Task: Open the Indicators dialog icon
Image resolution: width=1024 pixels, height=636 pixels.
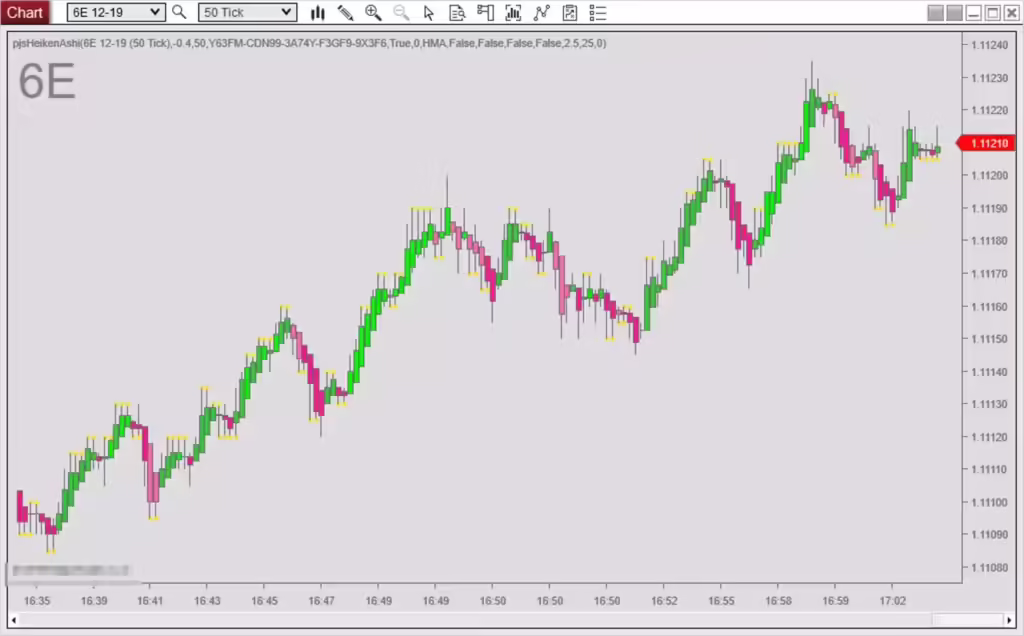Action: click(513, 13)
